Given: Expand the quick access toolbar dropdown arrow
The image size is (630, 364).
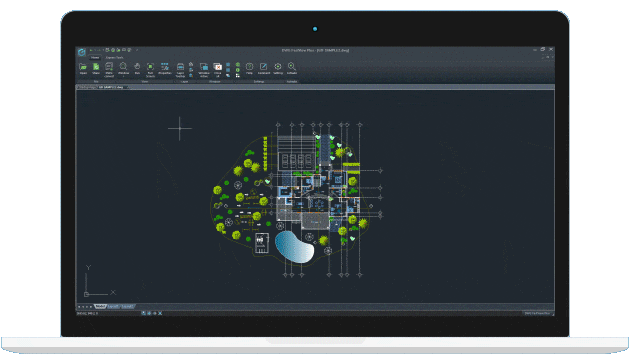Looking at the screenshot, I should pos(137,50).
